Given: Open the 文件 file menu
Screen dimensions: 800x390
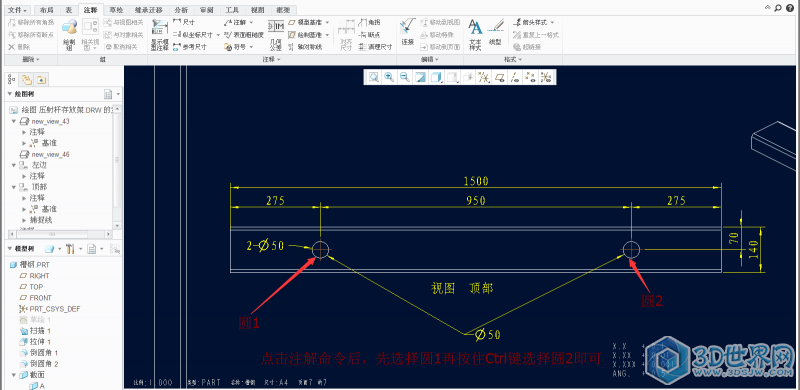Looking at the screenshot, I should [18, 10].
